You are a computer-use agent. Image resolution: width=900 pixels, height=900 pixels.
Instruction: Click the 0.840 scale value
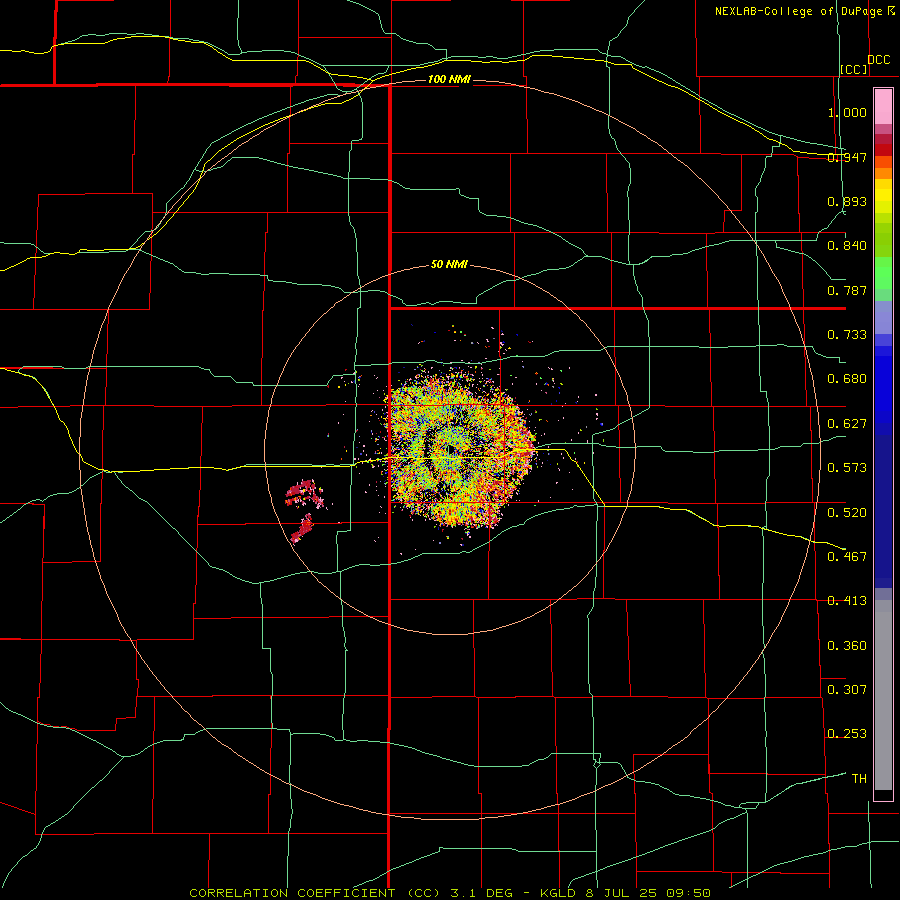pyautogui.click(x=847, y=246)
